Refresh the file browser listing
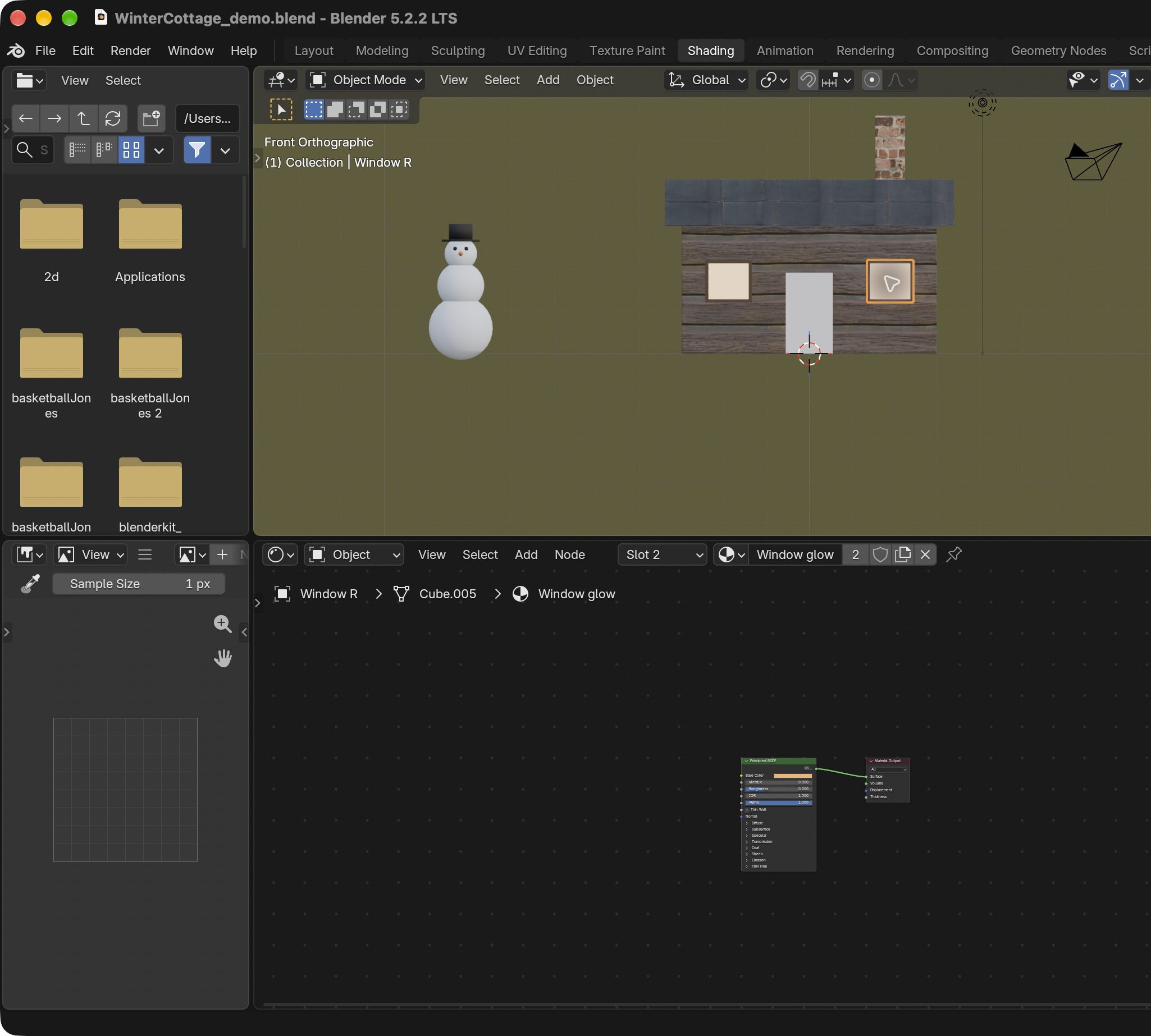This screenshot has height=1036, width=1151. click(x=113, y=118)
